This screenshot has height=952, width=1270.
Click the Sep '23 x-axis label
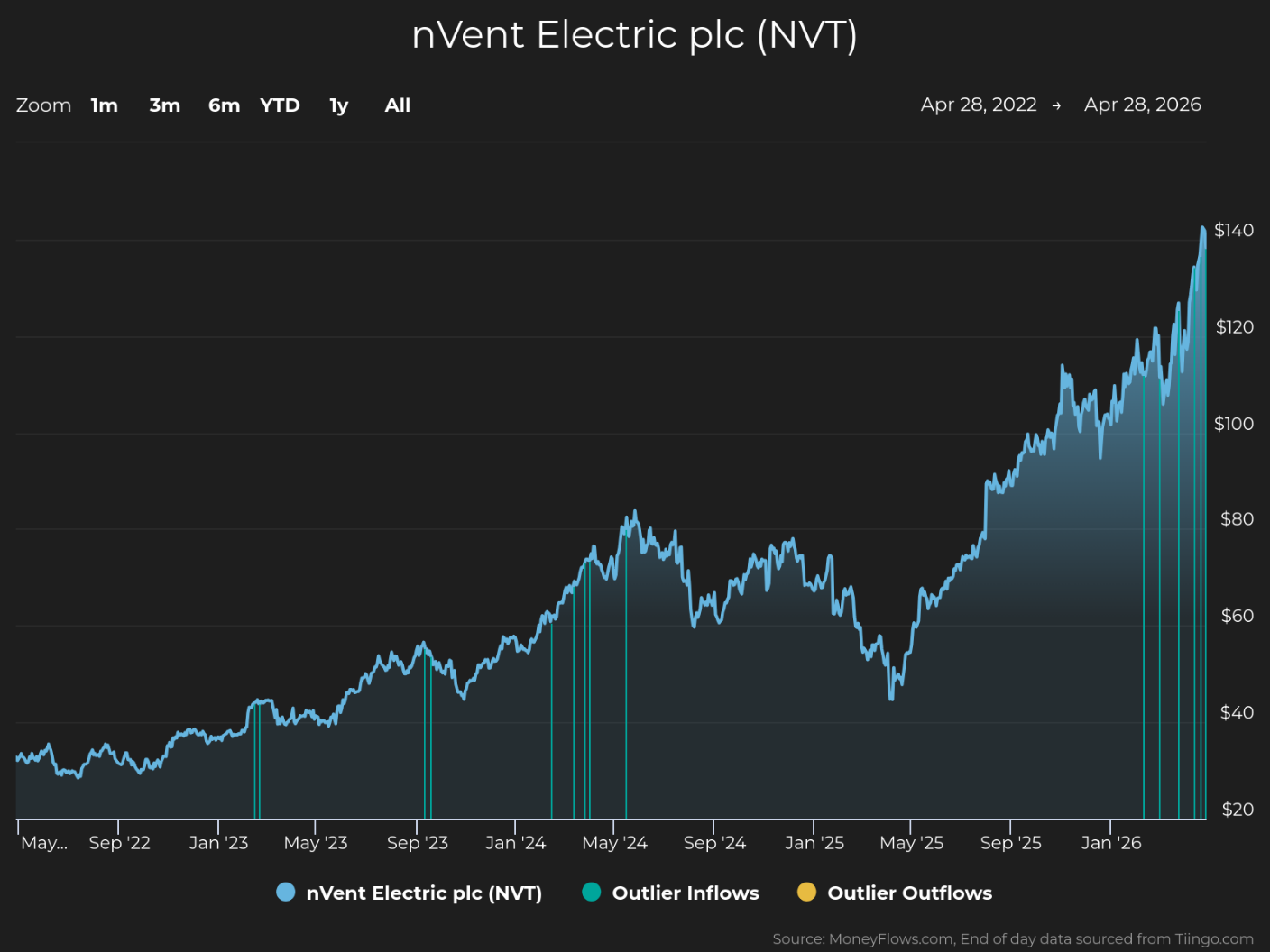418,843
